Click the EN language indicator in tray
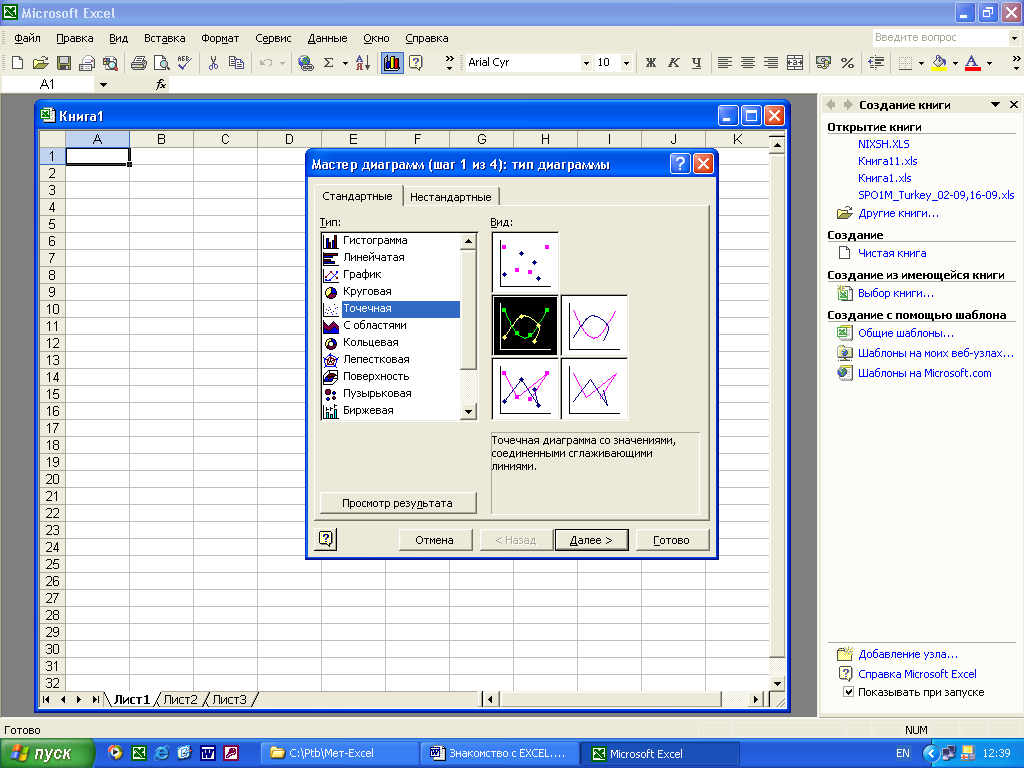 coord(903,754)
